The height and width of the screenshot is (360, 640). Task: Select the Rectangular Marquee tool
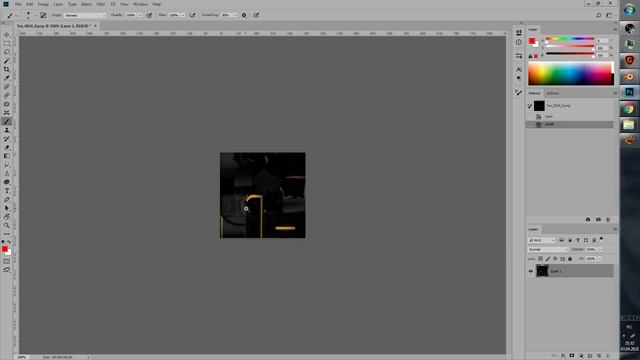click(x=7, y=44)
